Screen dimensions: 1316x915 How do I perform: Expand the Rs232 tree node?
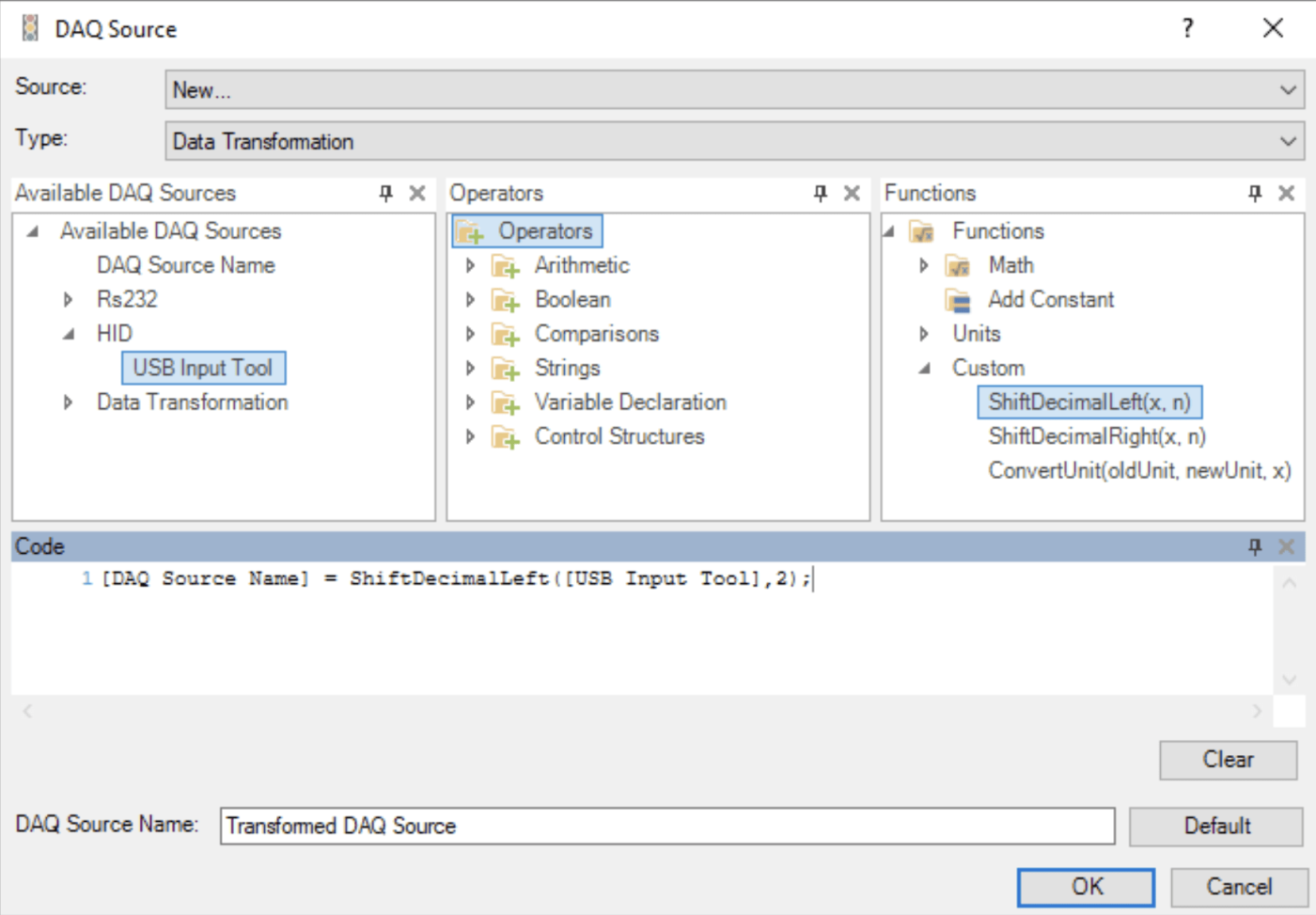click(x=68, y=300)
